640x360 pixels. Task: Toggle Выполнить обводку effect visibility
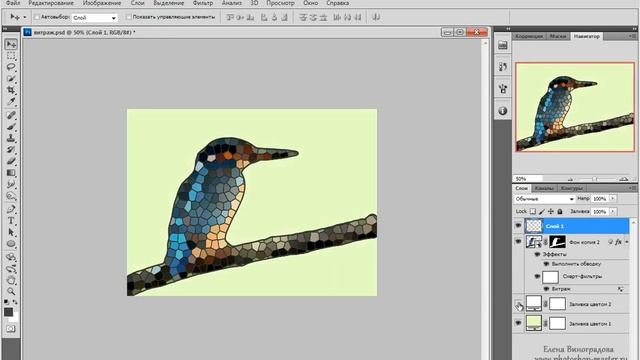point(546,264)
